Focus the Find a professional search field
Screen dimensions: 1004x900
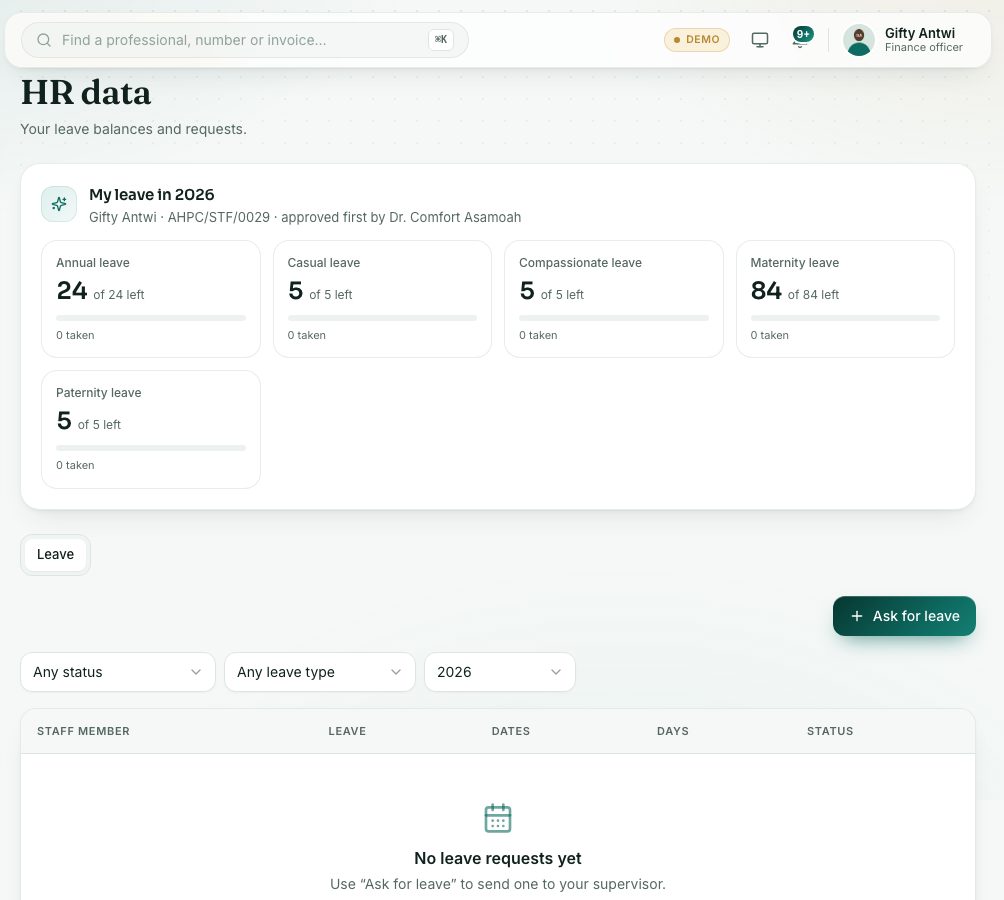point(245,40)
